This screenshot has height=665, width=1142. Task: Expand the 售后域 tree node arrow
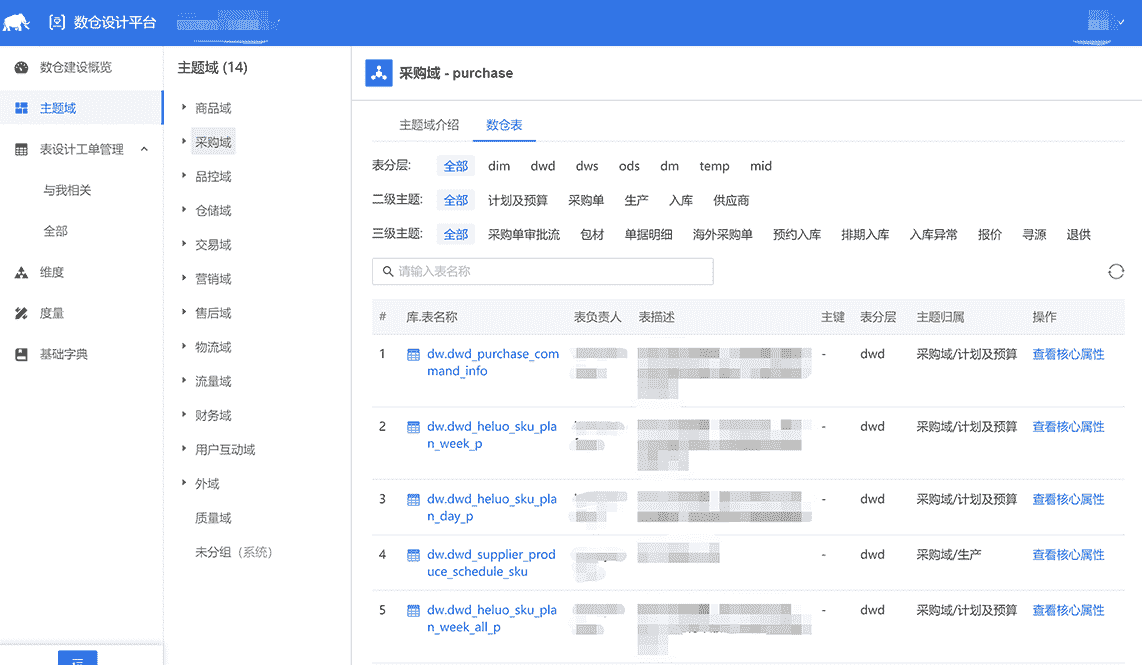[184, 312]
